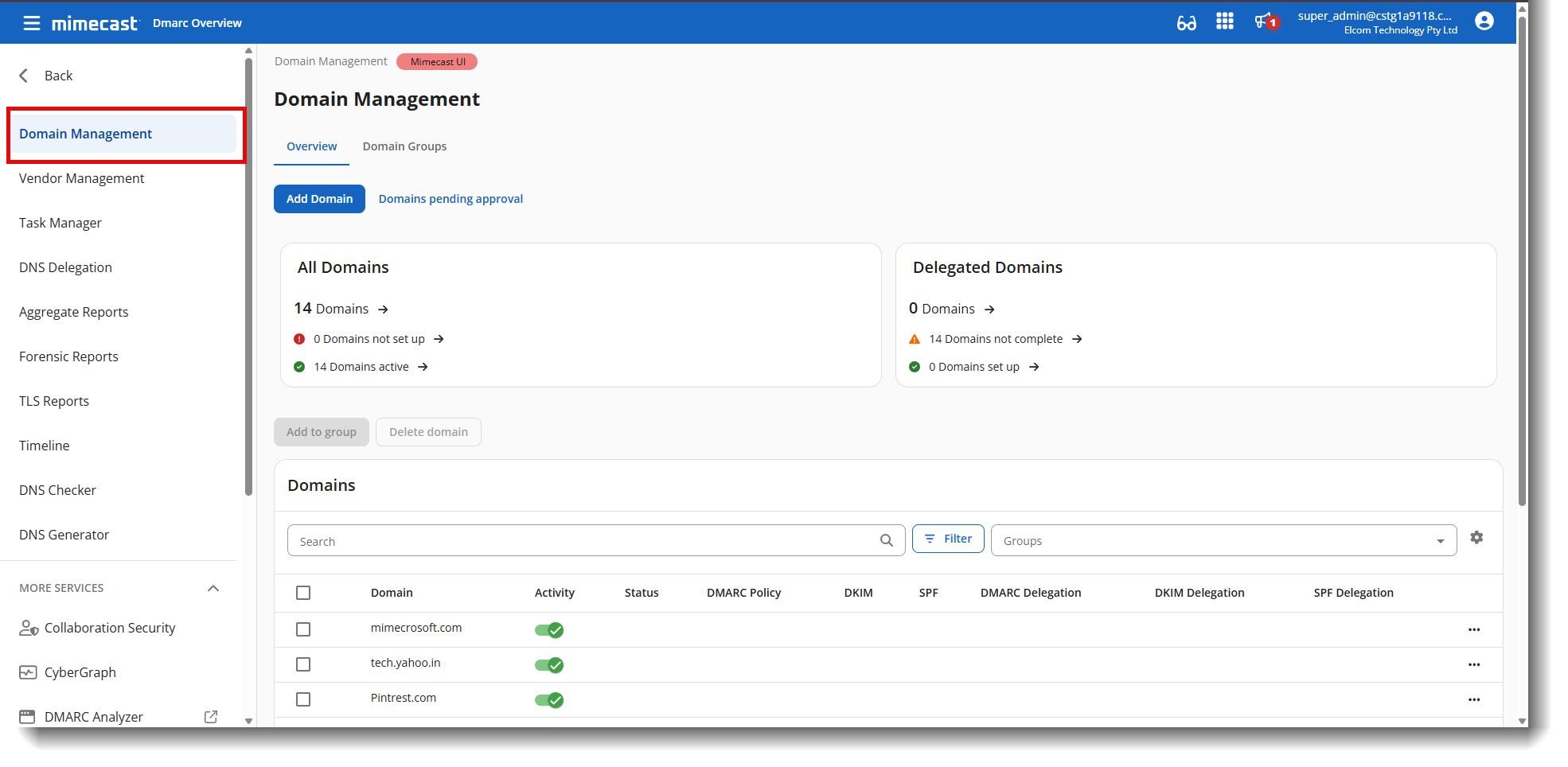Click the Add Domain button
The image size is (1568, 767).
(x=319, y=199)
